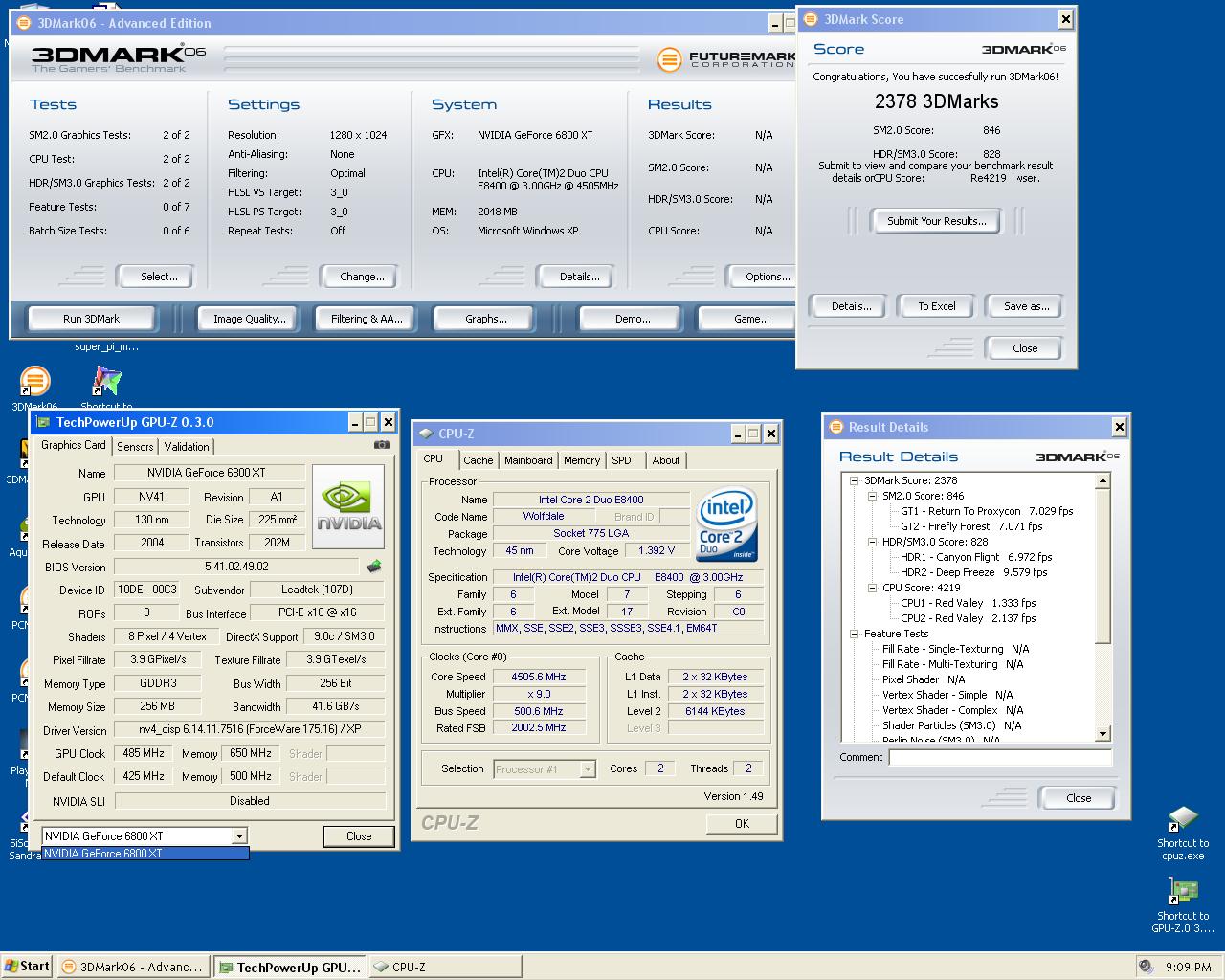The width and height of the screenshot is (1225, 980).
Task: Open the GPU selection dropdown in GPU-Z
Action: (239, 836)
